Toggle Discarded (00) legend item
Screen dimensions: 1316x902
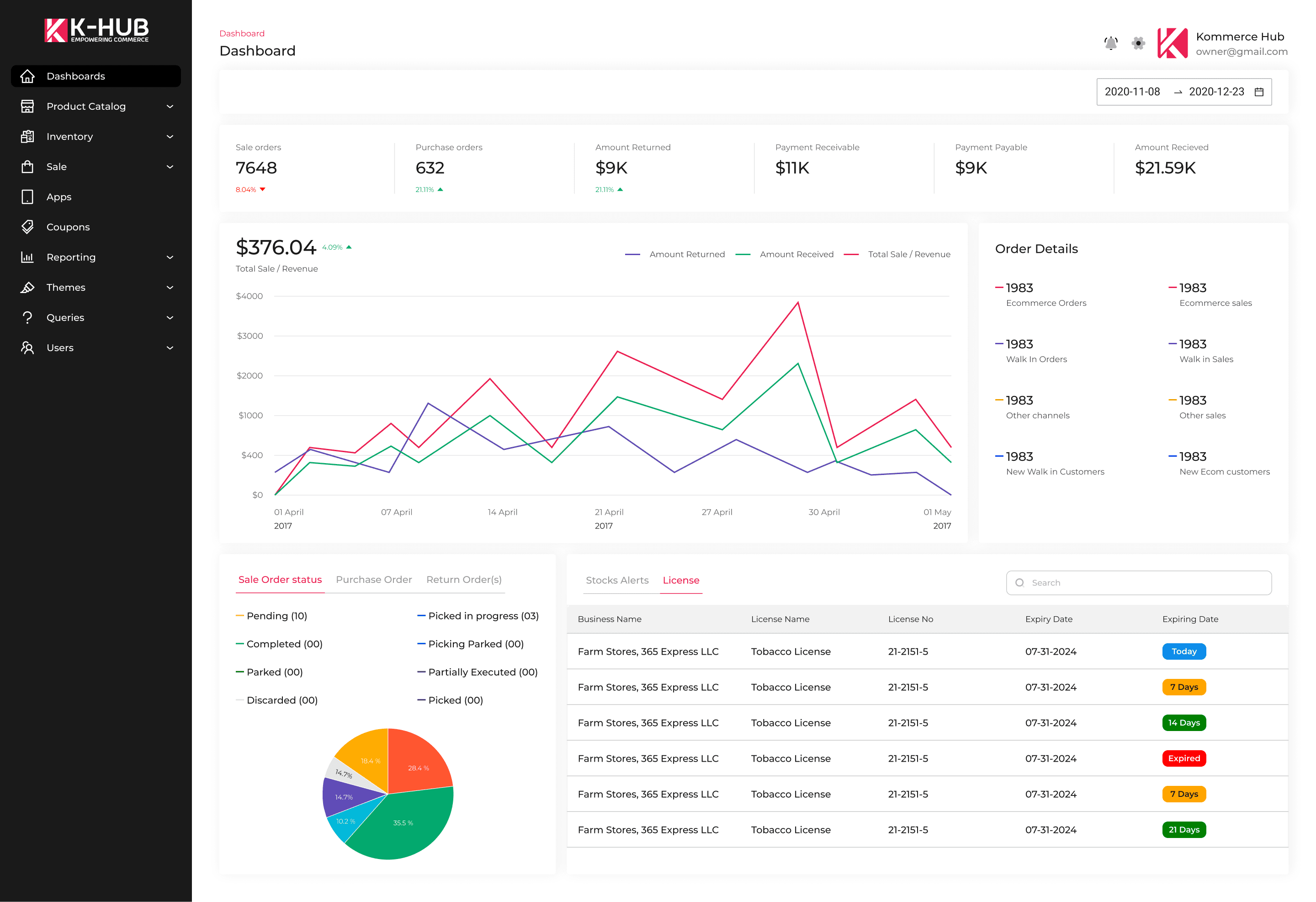tap(276, 700)
